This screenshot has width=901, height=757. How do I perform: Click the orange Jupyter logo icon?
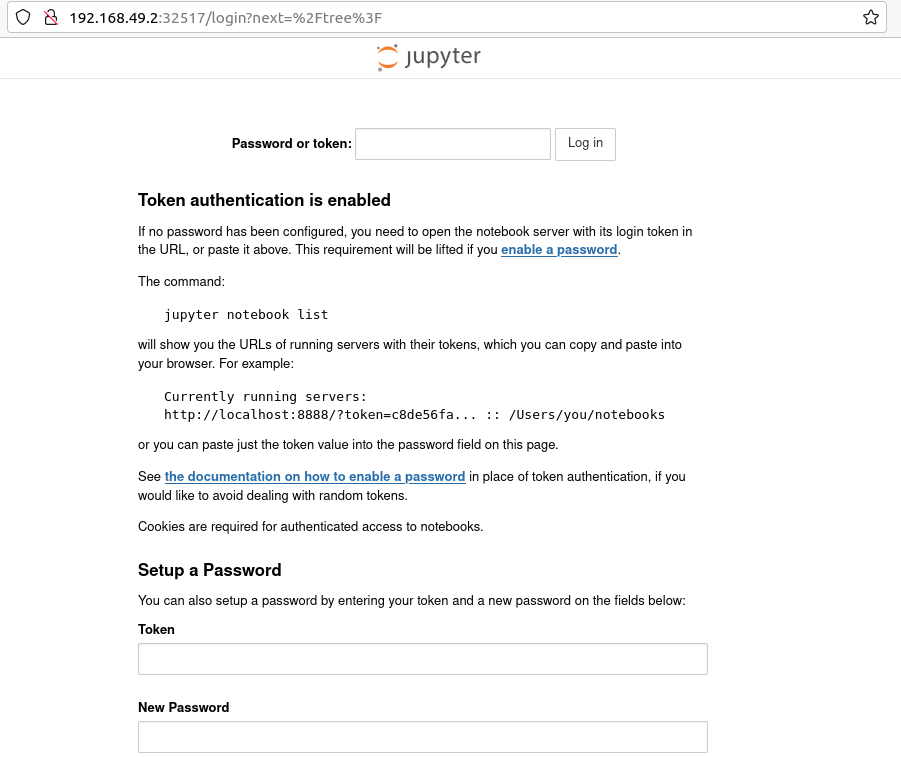pyautogui.click(x=387, y=57)
